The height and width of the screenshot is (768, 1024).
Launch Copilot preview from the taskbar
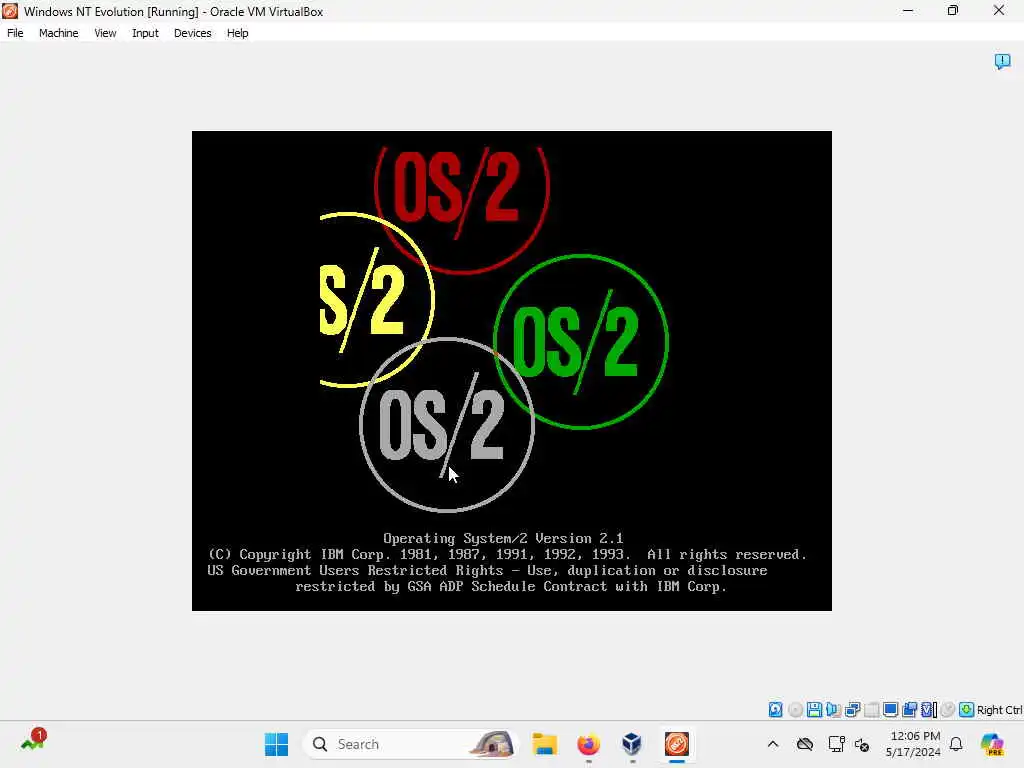pyautogui.click(x=991, y=744)
